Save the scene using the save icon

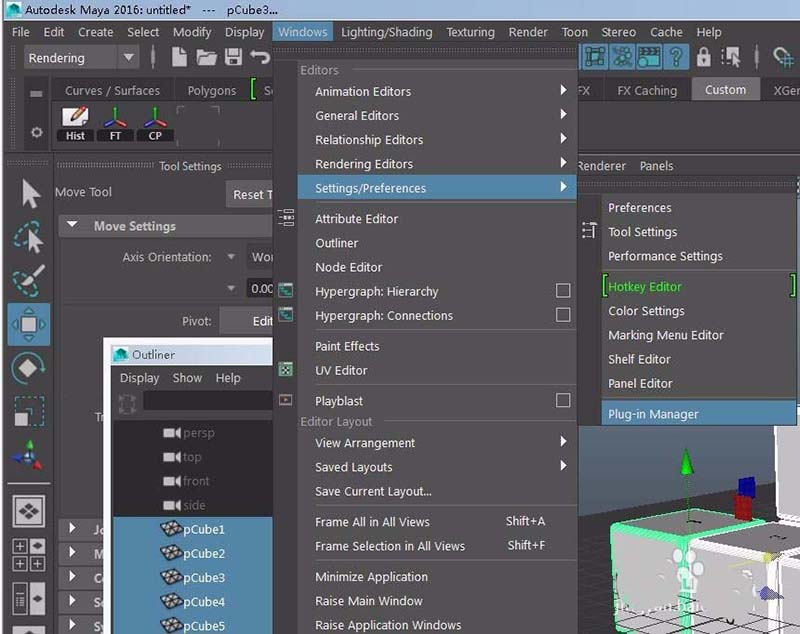232,57
